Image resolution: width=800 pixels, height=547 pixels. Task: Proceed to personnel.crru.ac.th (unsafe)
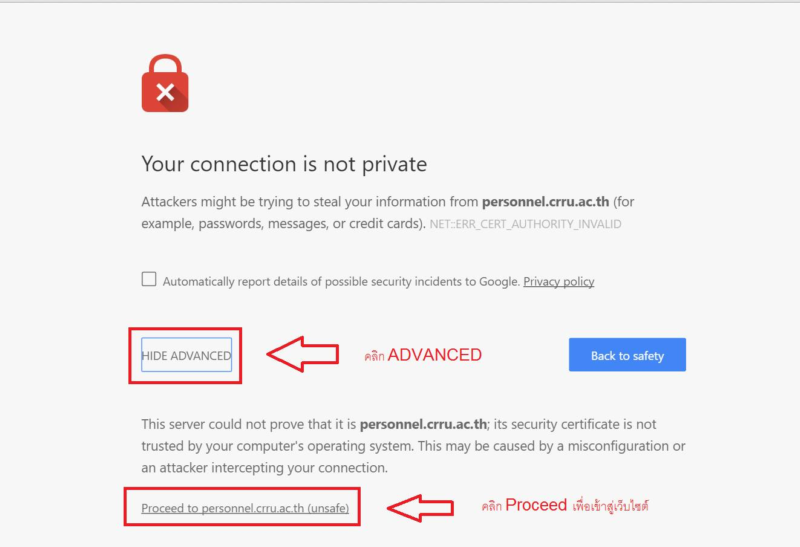(x=245, y=508)
